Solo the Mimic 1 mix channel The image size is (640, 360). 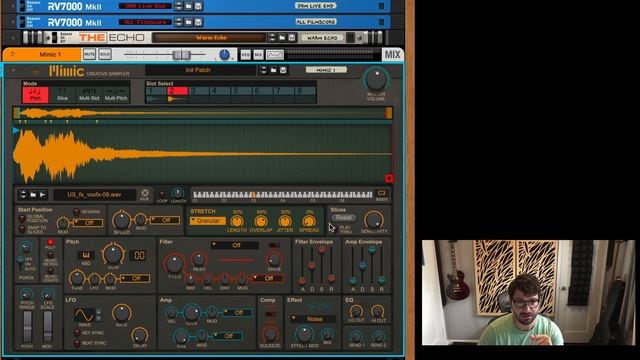pos(104,54)
